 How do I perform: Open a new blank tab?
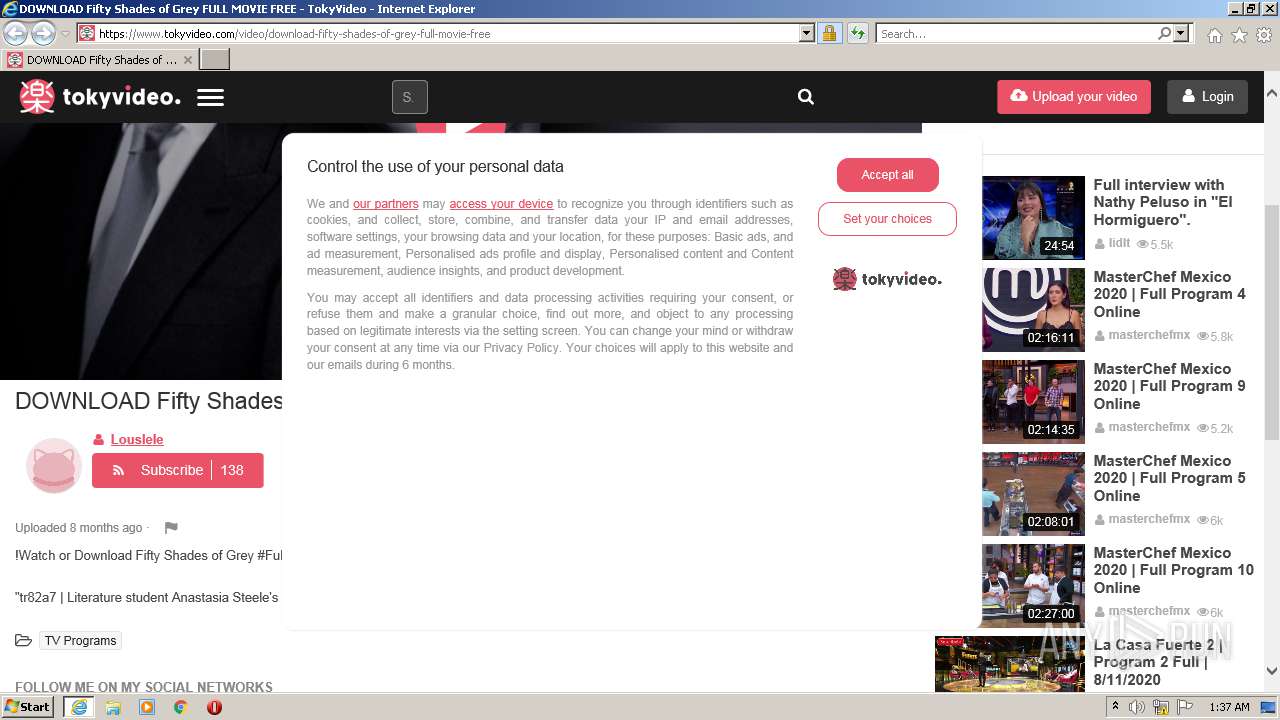[215, 60]
